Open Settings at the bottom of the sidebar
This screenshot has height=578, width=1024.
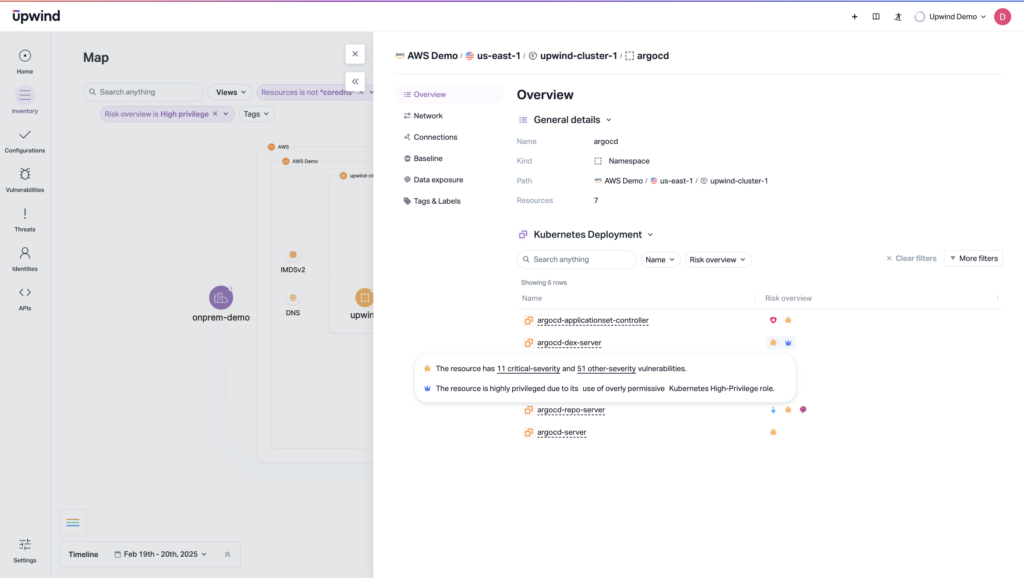coord(24,543)
